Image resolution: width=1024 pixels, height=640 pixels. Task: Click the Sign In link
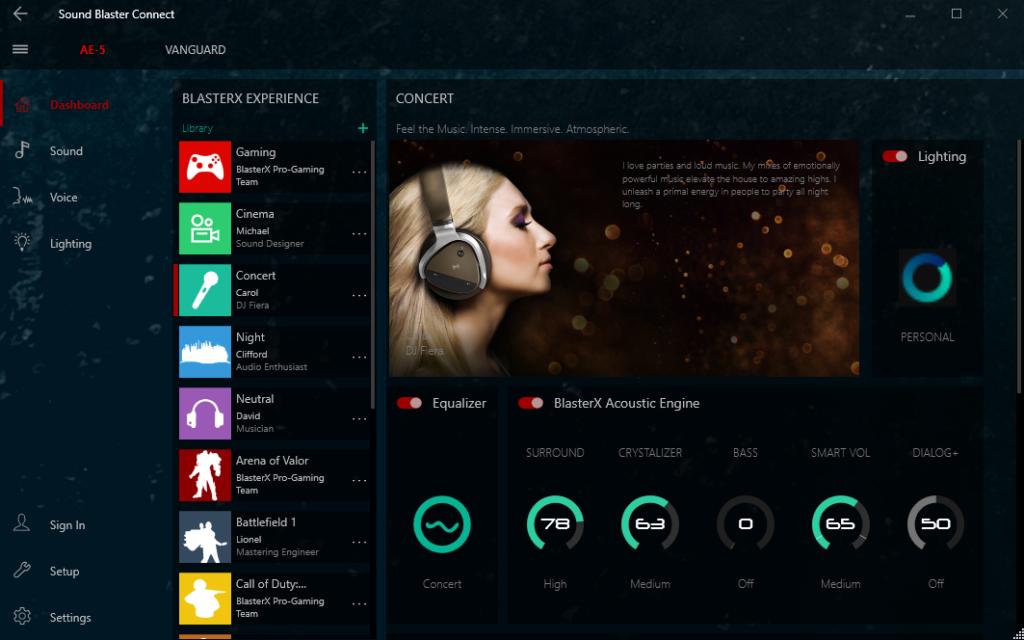pyautogui.click(x=67, y=525)
